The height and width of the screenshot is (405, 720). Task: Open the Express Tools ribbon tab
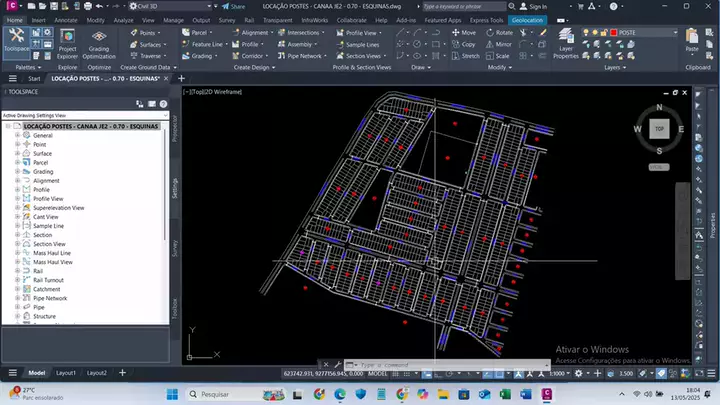[486, 20]
